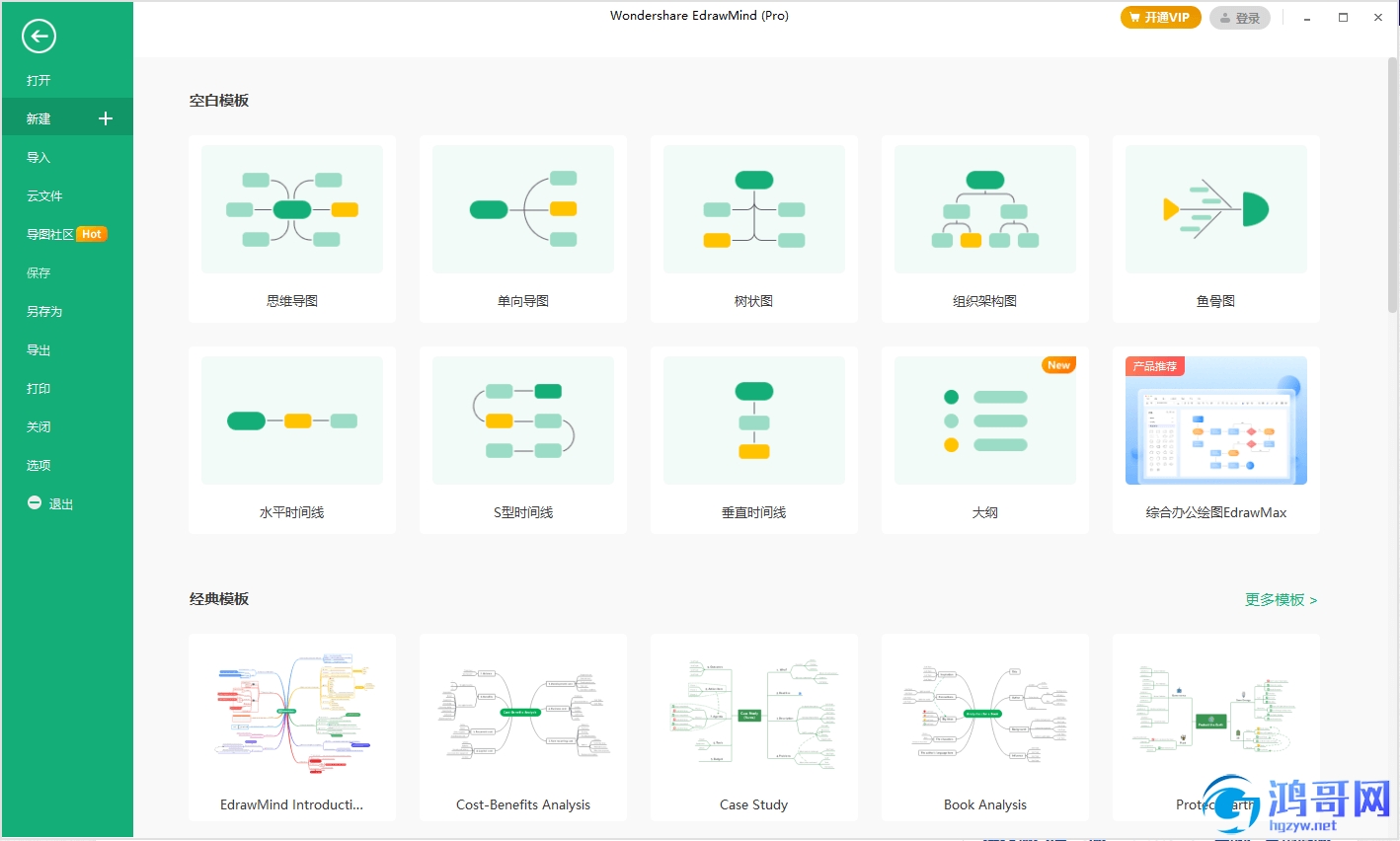Pick the 水平时间线 template icon
Image resolution: width=1400 pixels, height=841 pixels.
[292, 420]
